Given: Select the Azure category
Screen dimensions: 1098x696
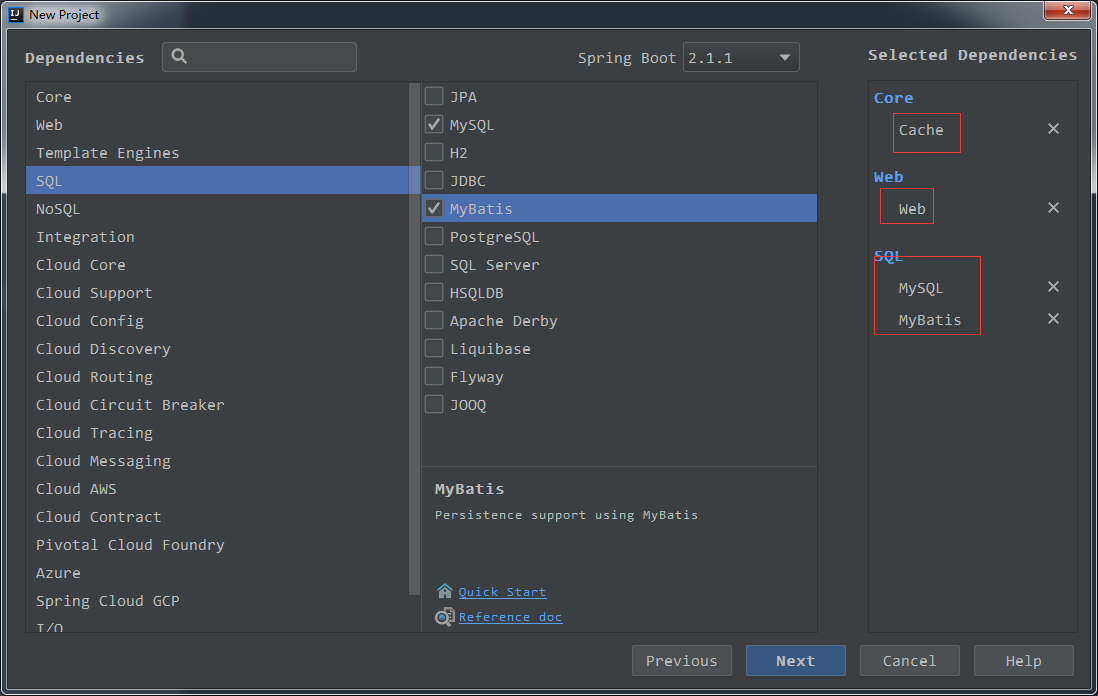Looking at the screenshot, I should click(x=217, y=573).
